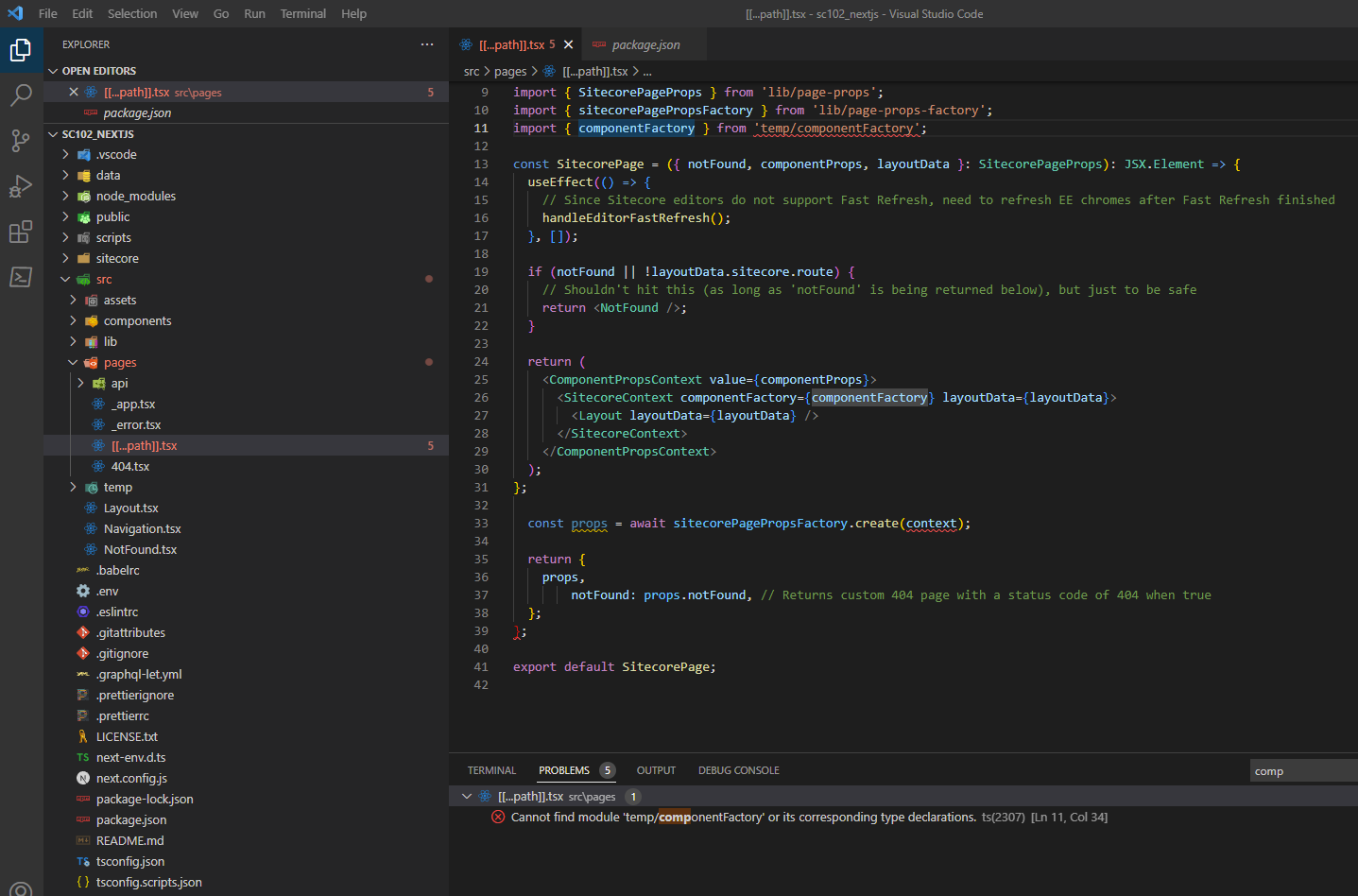Image resolution: width=1358 pixels, height=896 pixels.
Task: Click the 'temp/componentFactory' import string
Action: (x=836, y=128)
